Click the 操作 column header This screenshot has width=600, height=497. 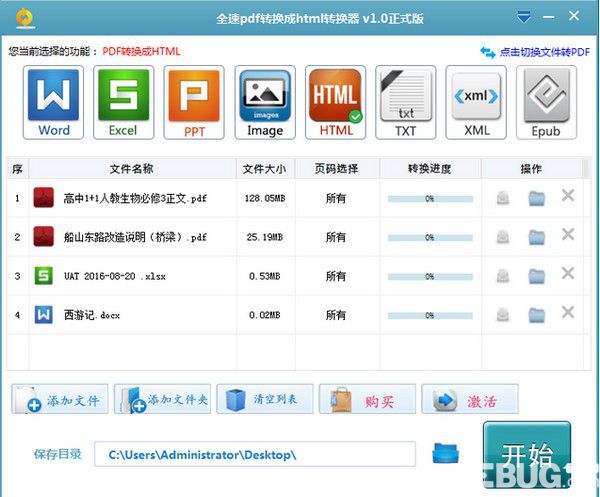coord(532,169)
